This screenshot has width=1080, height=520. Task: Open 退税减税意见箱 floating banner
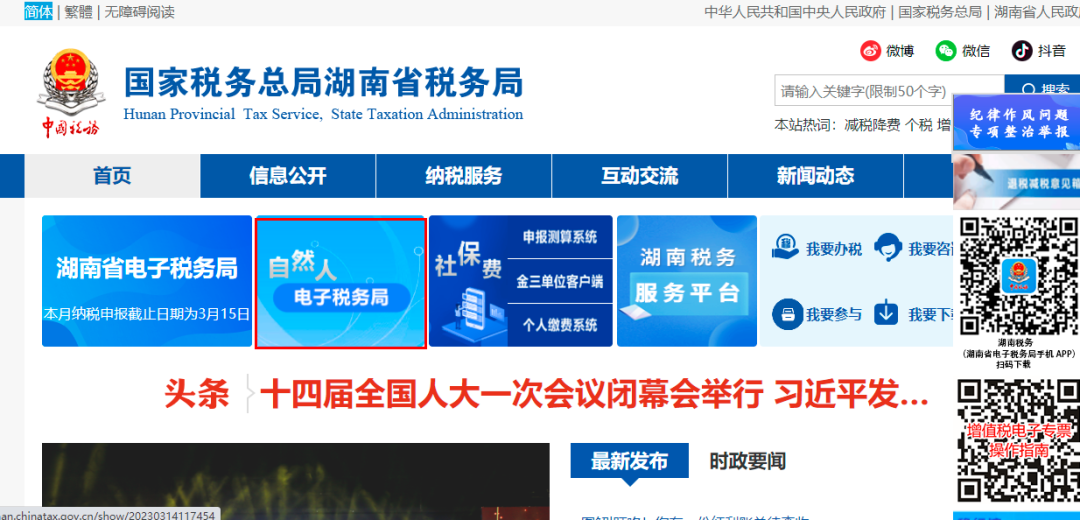pyautogui.click(x=1017, y=181)
